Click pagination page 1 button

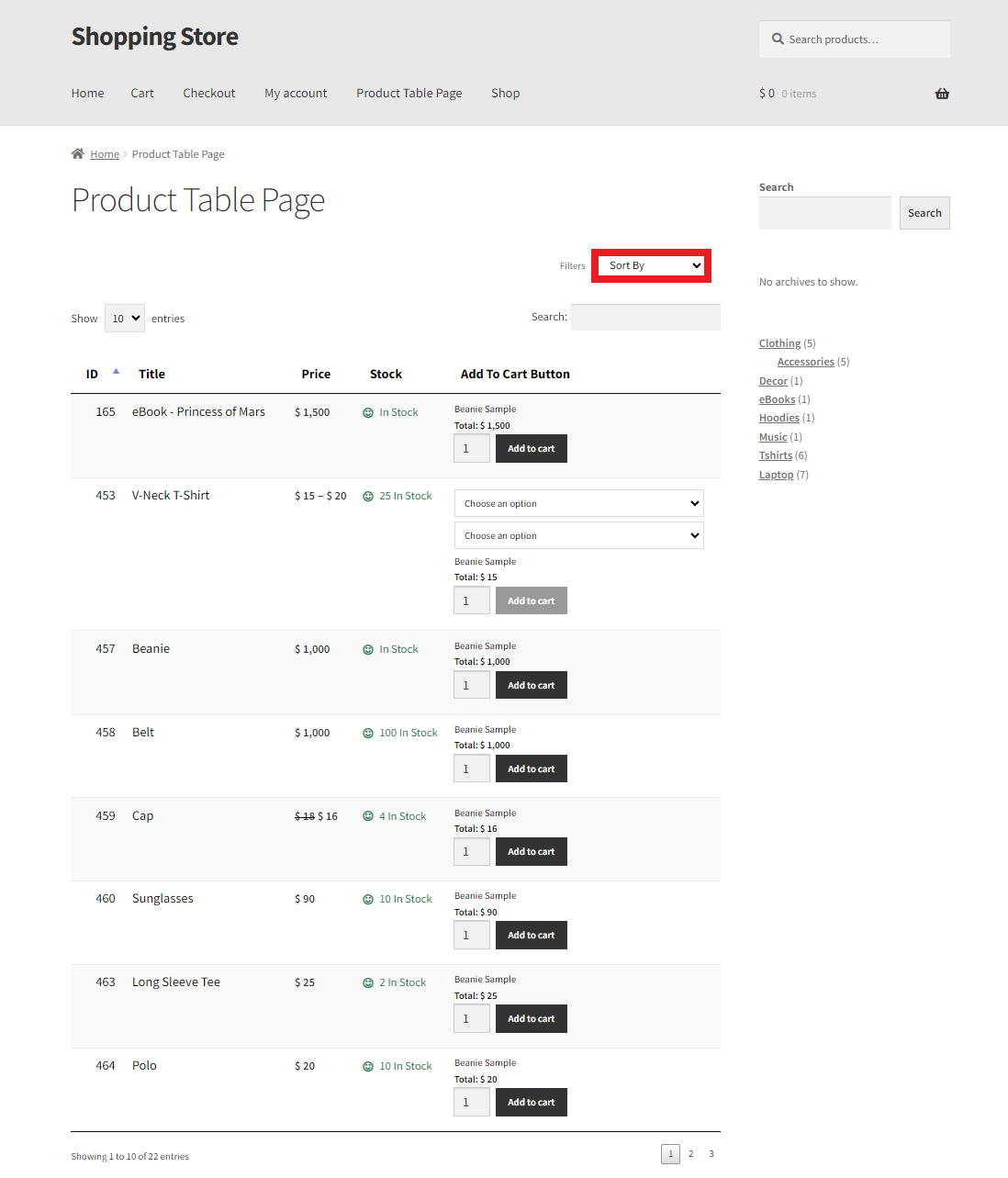(x=670, y=1154)
